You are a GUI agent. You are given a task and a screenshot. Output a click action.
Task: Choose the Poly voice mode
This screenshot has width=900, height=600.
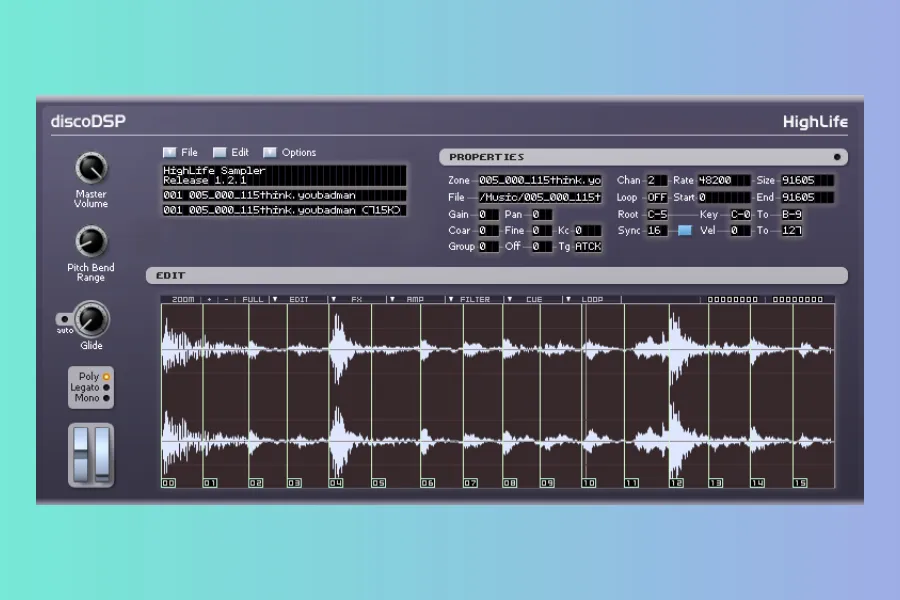[x=106, y=376]
